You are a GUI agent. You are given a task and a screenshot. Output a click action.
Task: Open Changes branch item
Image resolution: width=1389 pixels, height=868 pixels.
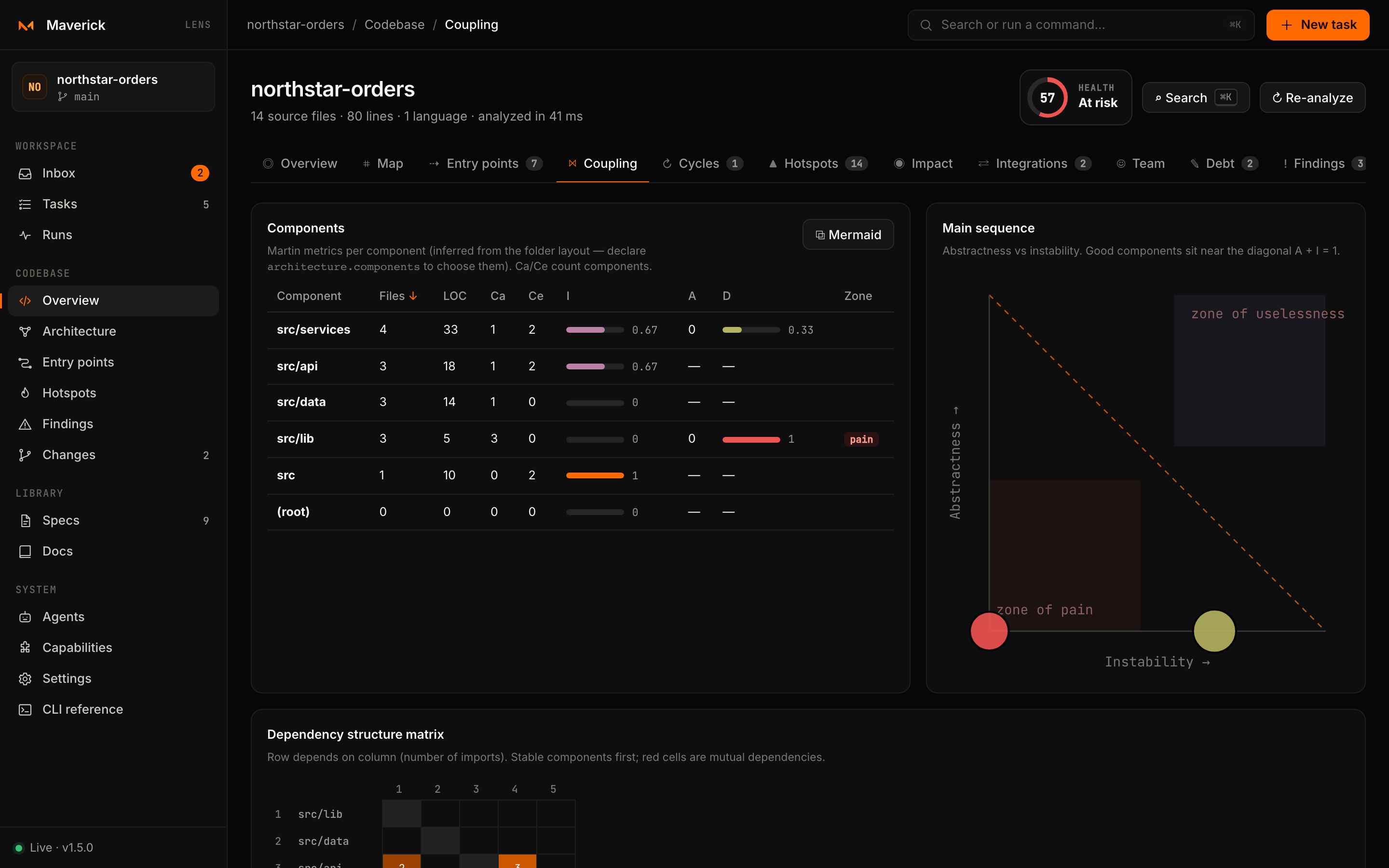click(113, 455)
